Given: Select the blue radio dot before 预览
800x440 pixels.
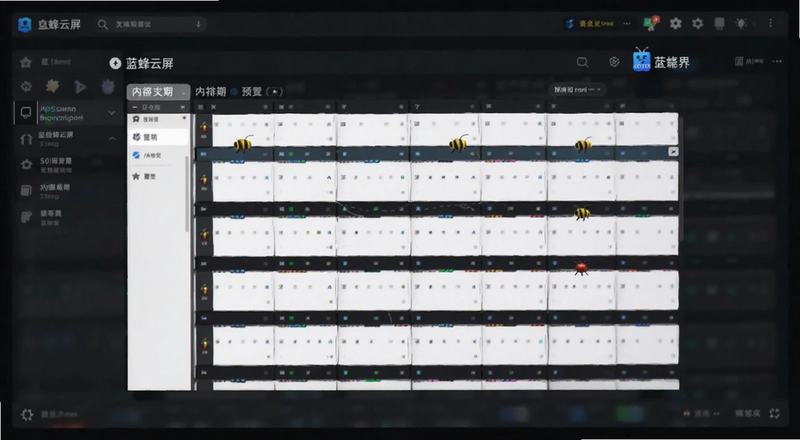Looking at the screenshot, I should (234, 92).
